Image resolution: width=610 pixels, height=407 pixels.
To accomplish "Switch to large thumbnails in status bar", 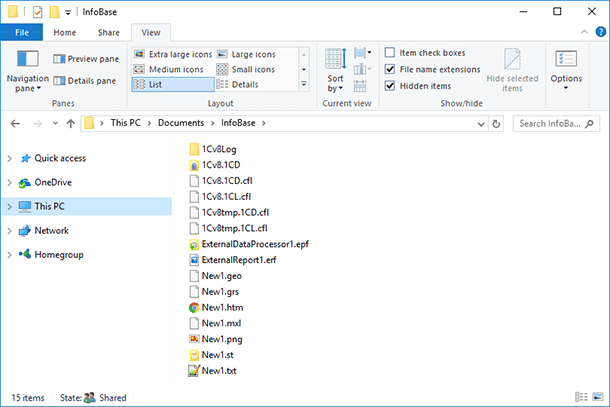I will 598,397.
